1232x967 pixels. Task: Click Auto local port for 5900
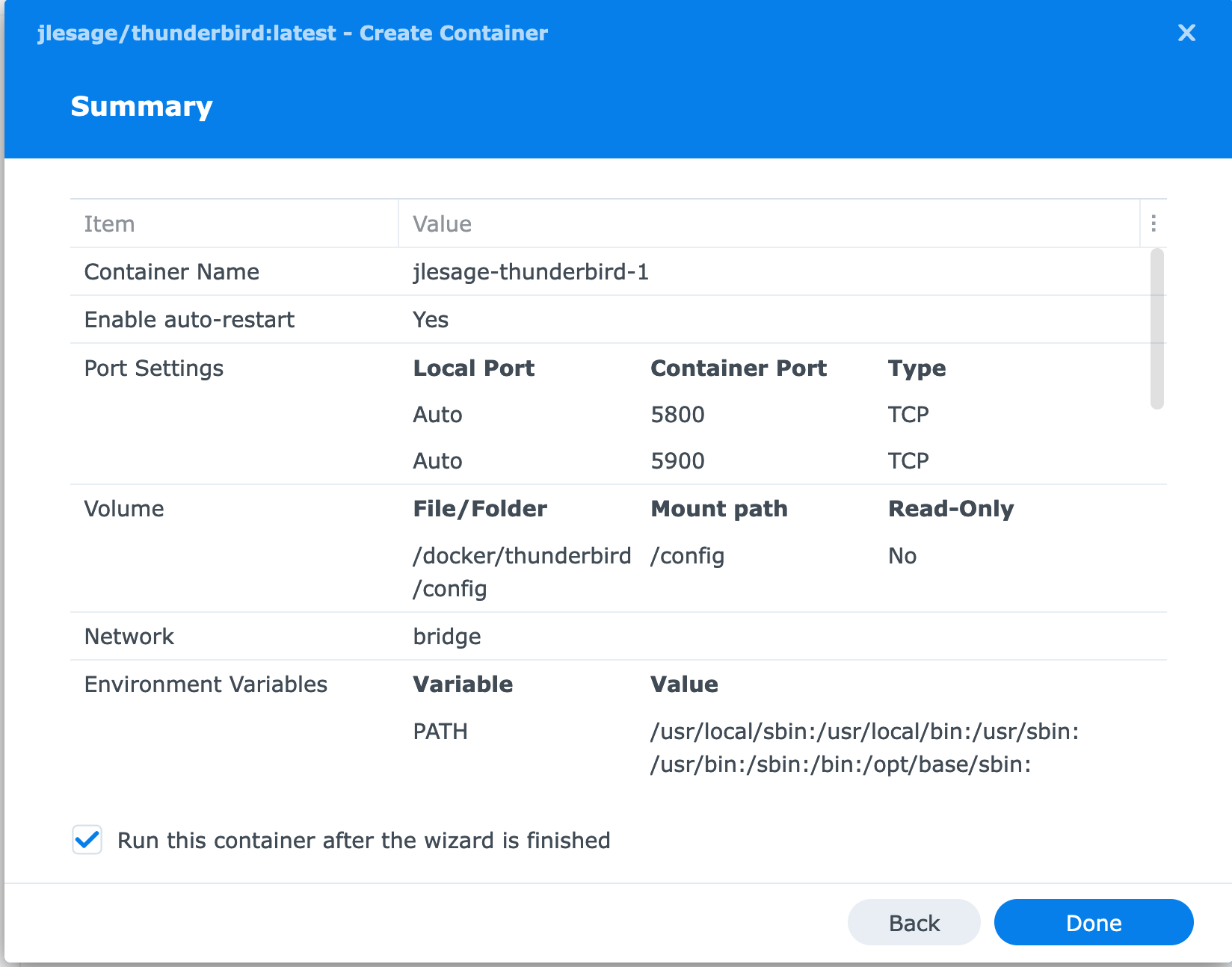[x=438, y=461]
